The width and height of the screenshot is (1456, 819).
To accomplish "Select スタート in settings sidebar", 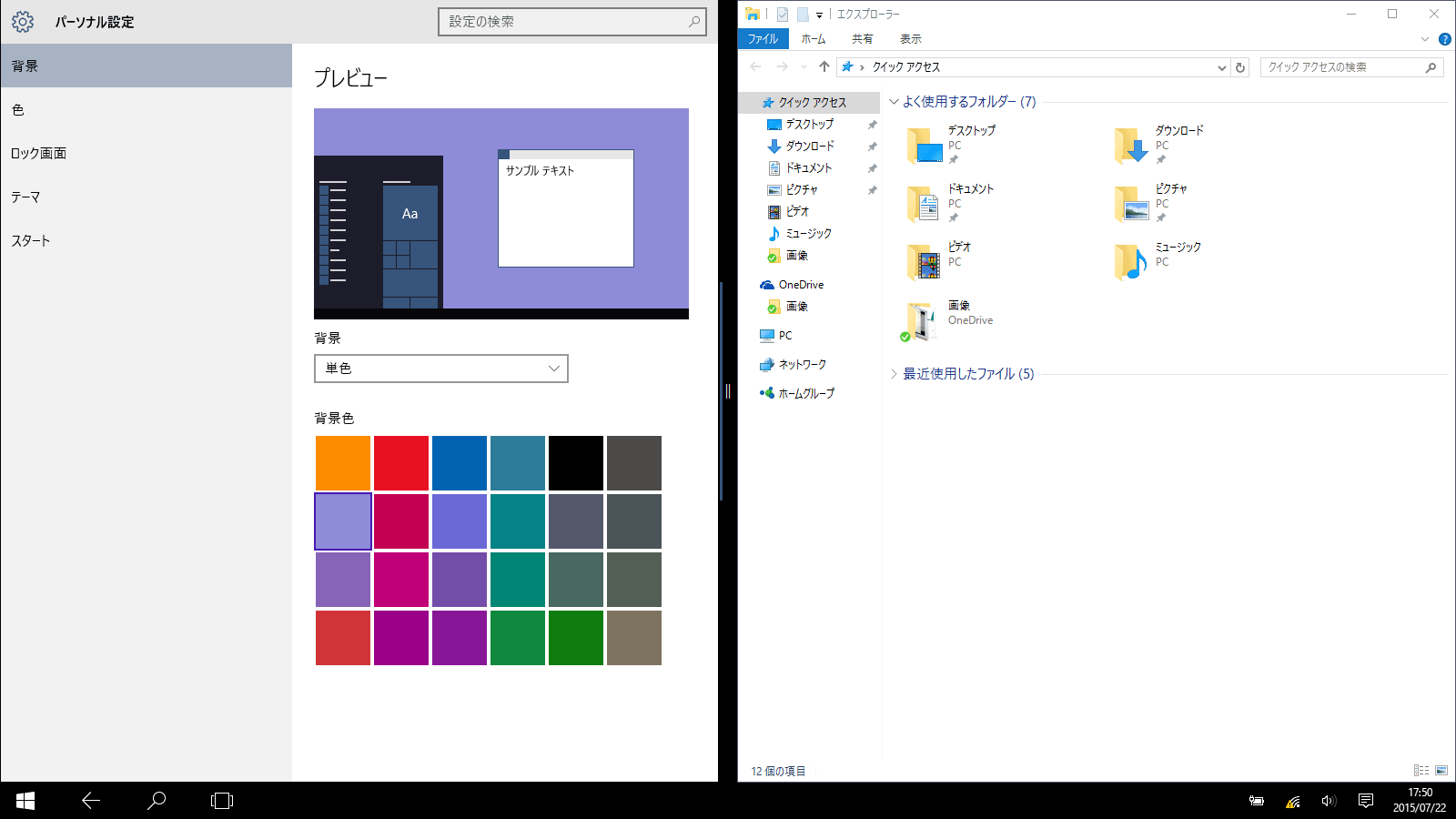I will point(146,240).
